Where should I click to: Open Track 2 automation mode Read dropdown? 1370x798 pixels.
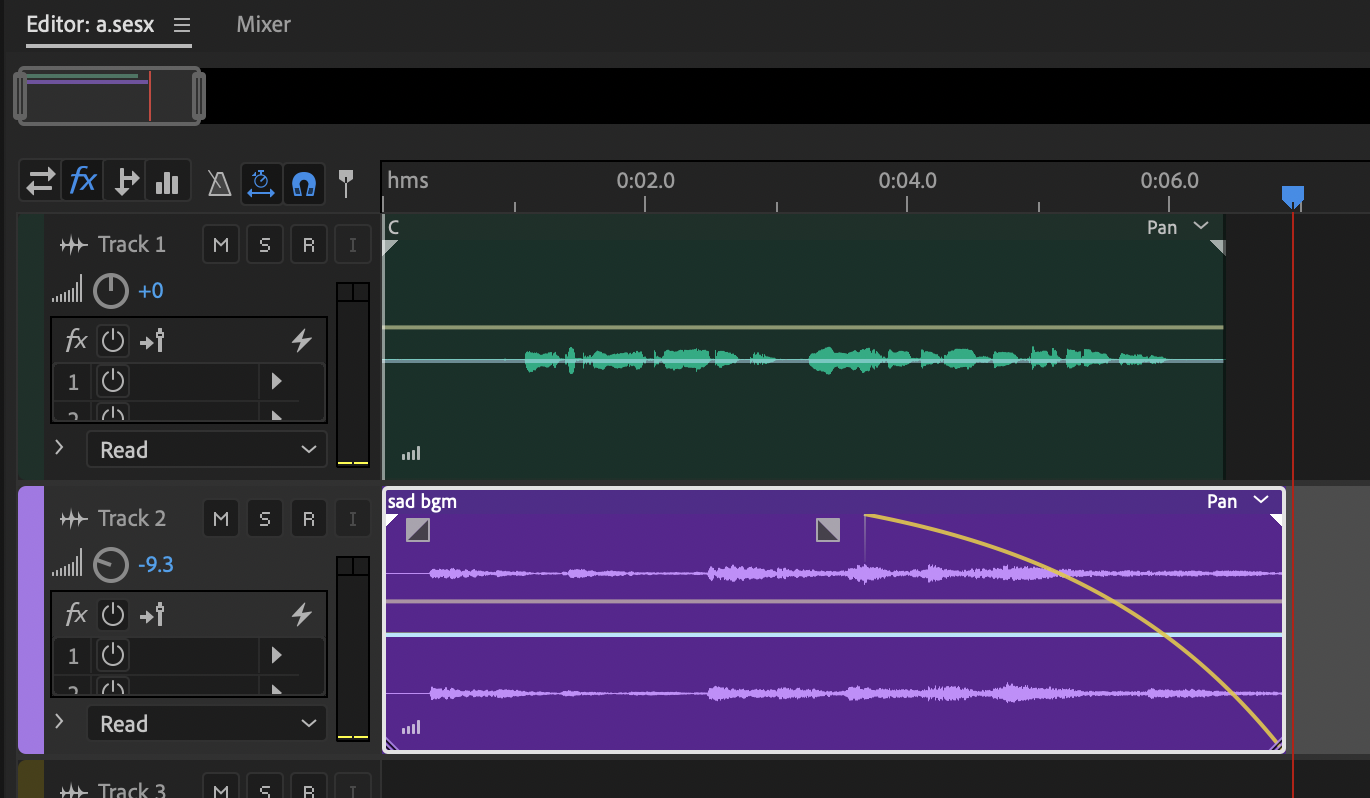pos(207,724)
